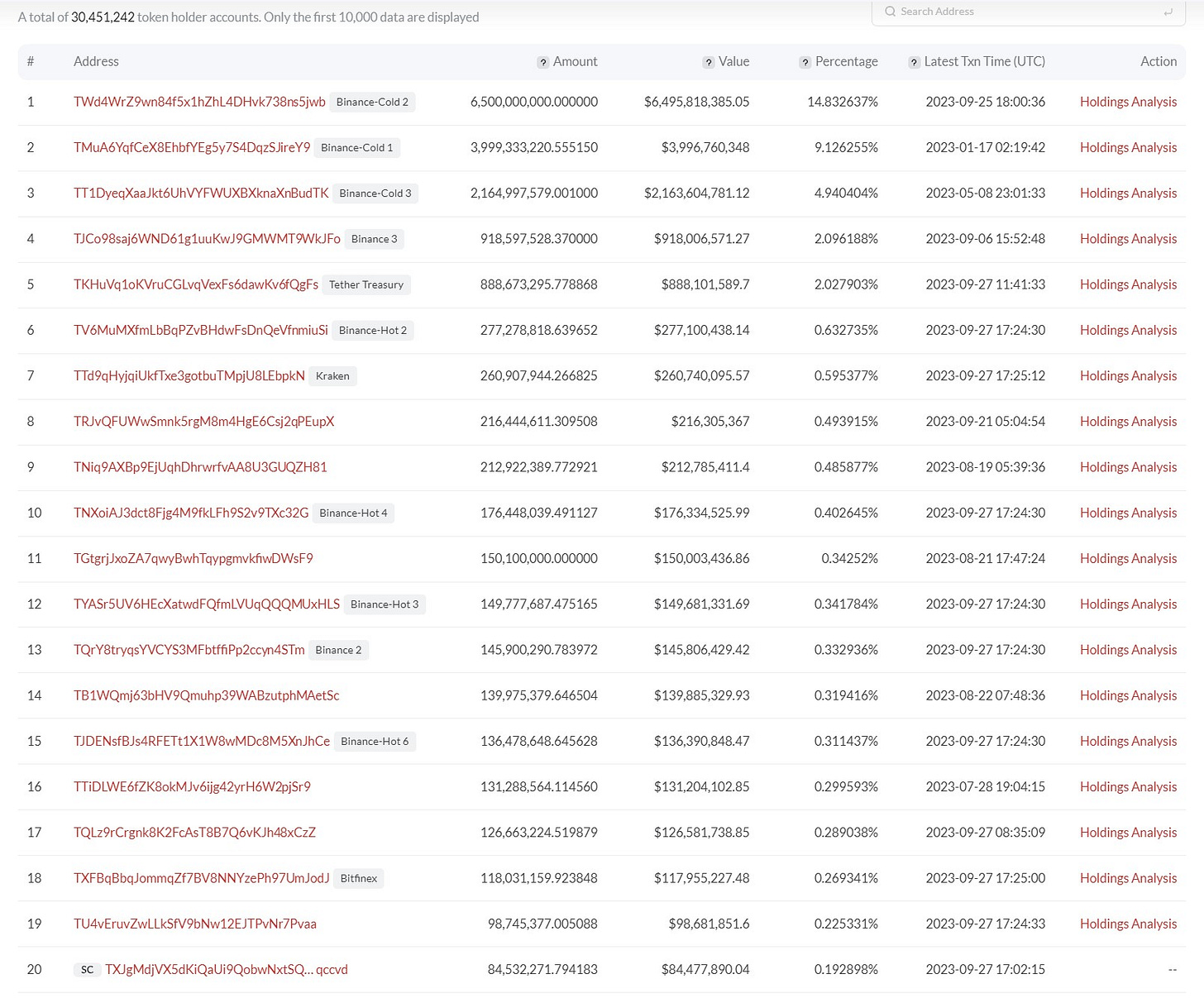Image resolution: width=1204 pixels, height=998 pixels.
Task: Click the Binance-Hot 3 tag
Action: (x=385, y=604)
